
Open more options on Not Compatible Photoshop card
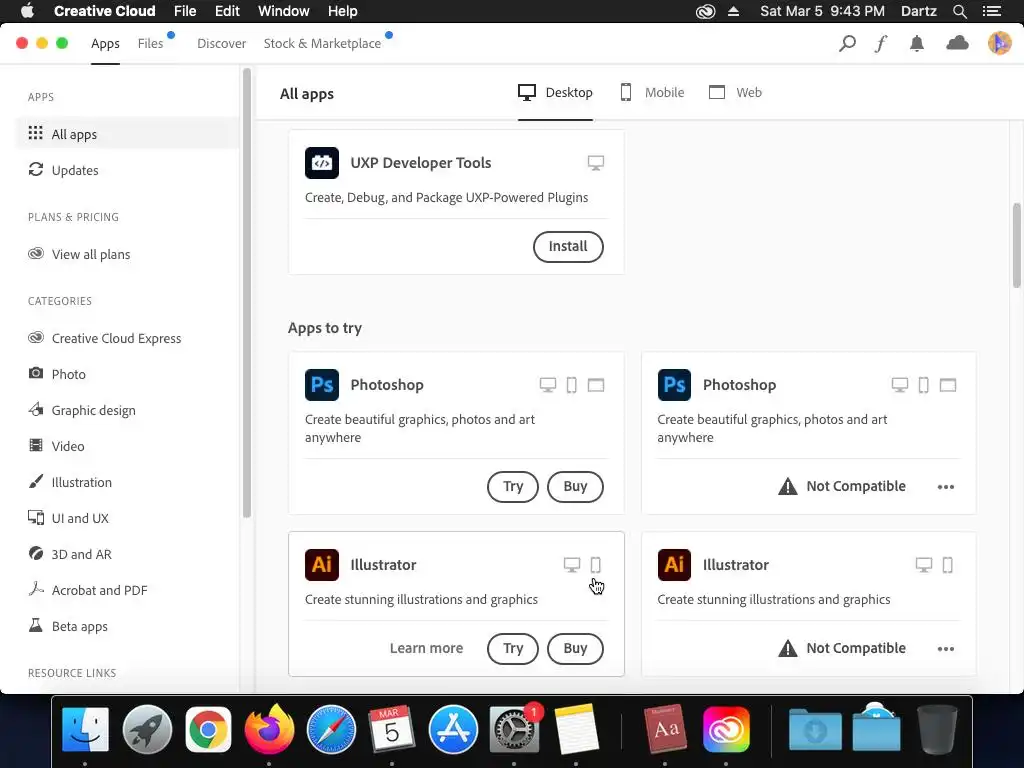point(946,487)
